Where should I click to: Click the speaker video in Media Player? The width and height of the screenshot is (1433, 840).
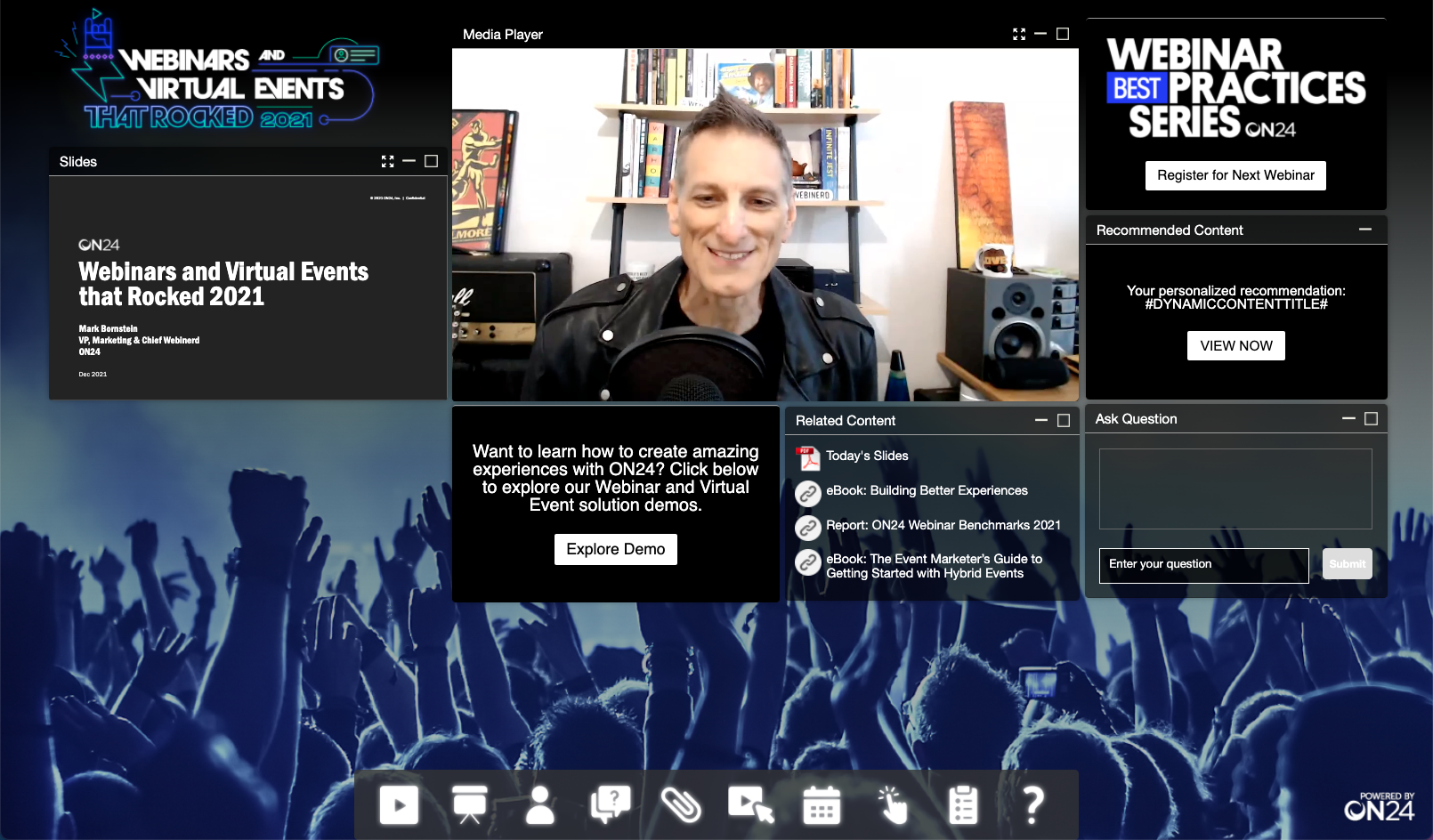765,224
